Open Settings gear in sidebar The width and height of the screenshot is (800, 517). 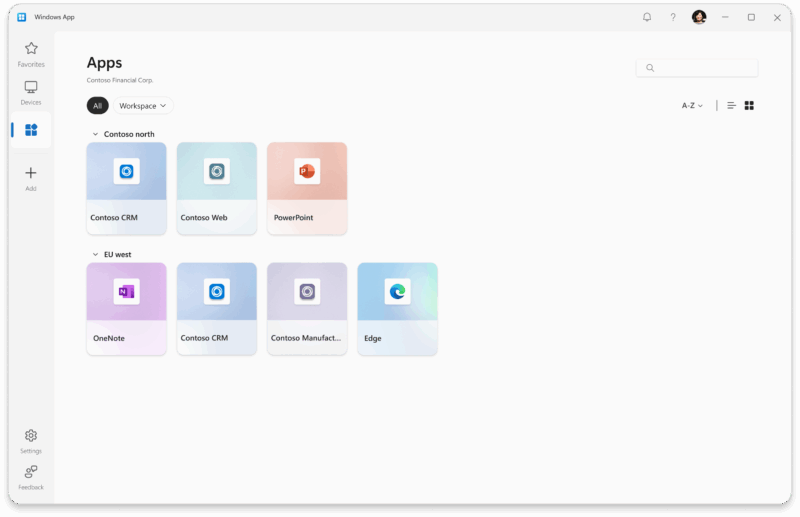tap(31, 440)
